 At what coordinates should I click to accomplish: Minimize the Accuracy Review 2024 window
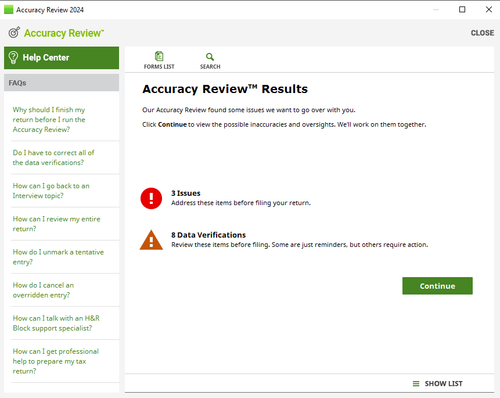click(436, 10)
